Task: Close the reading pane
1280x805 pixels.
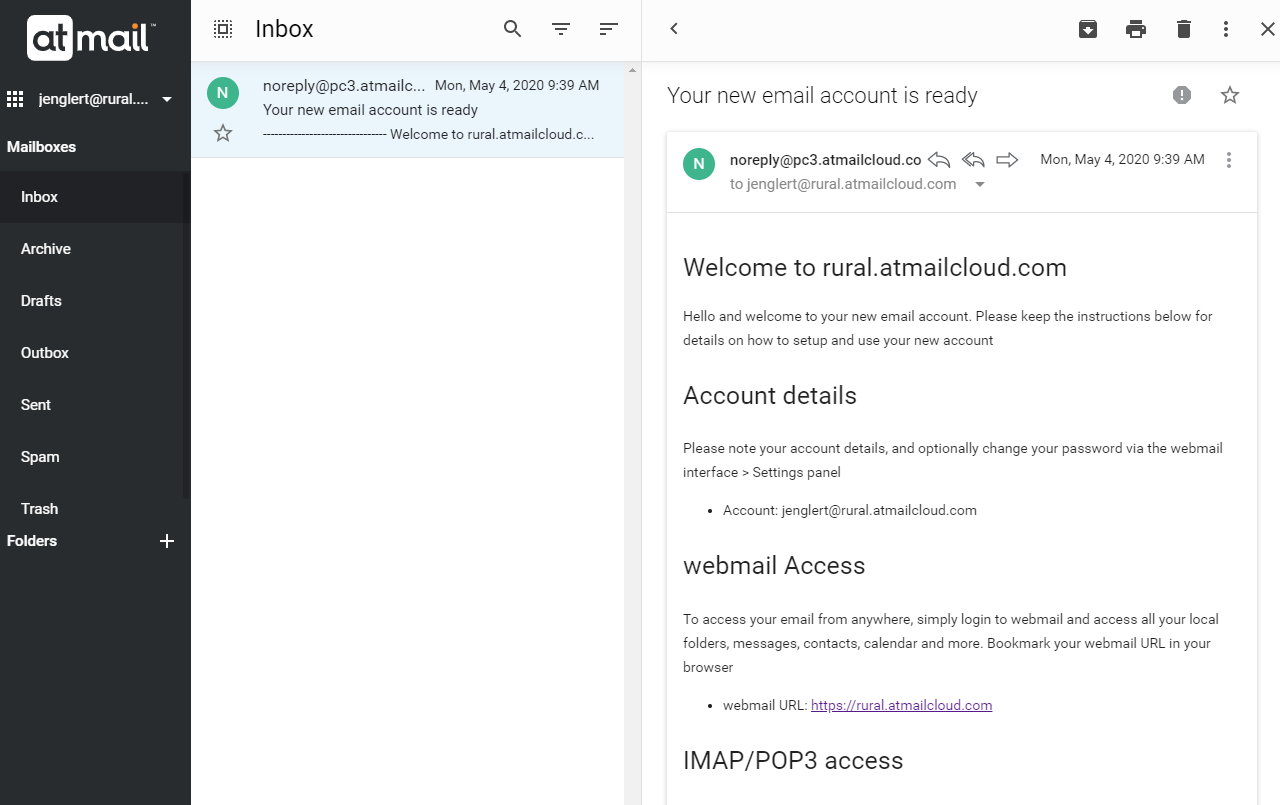Action: [x=1267, y=29]
